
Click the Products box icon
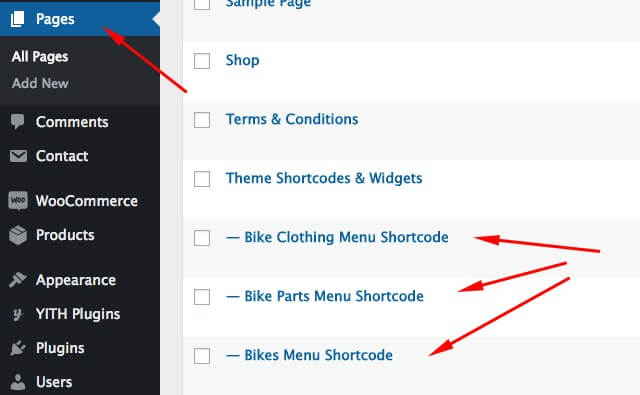(x=18, y=235)
